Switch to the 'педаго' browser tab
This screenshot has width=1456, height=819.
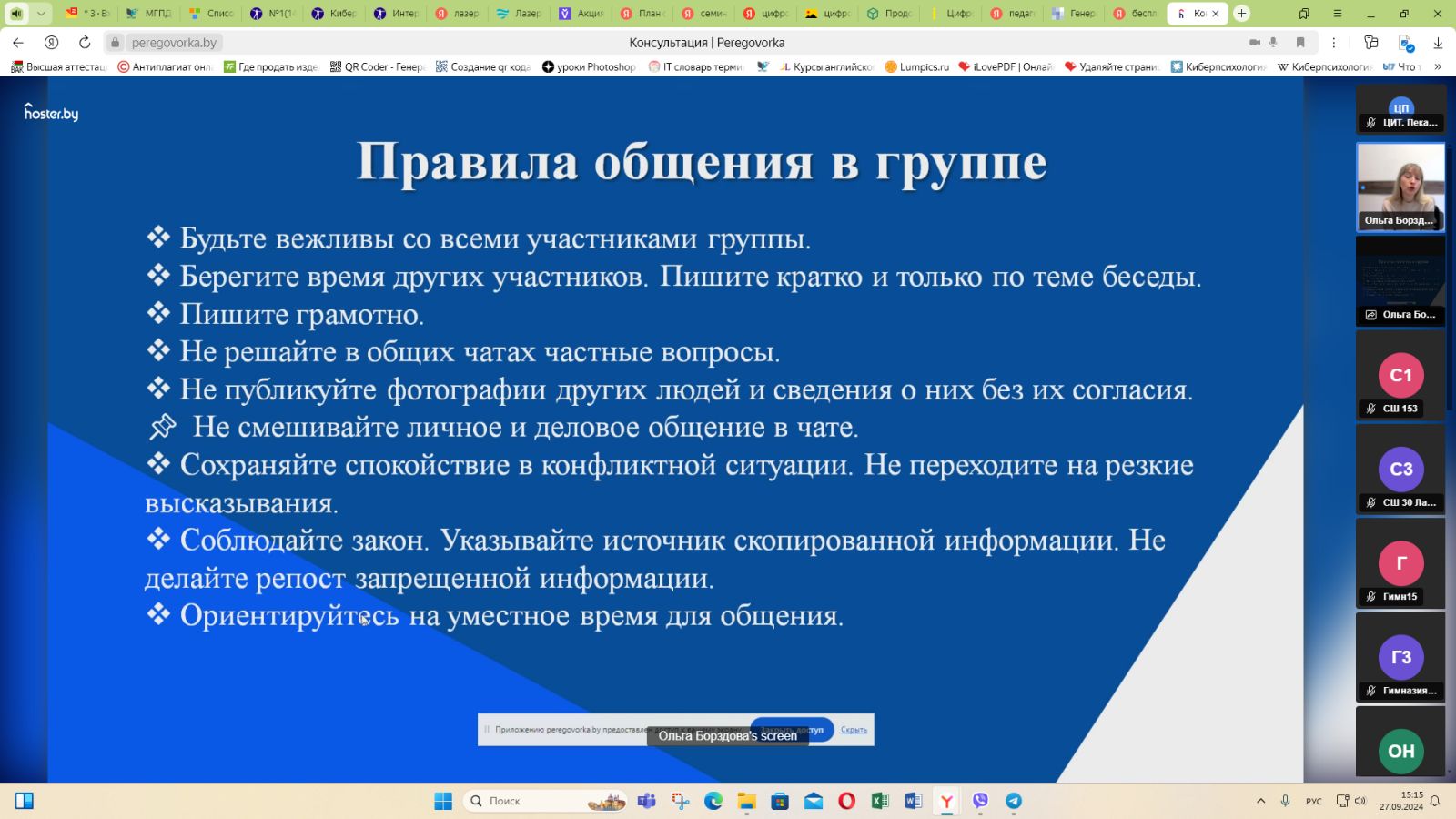coord(1013,14)
